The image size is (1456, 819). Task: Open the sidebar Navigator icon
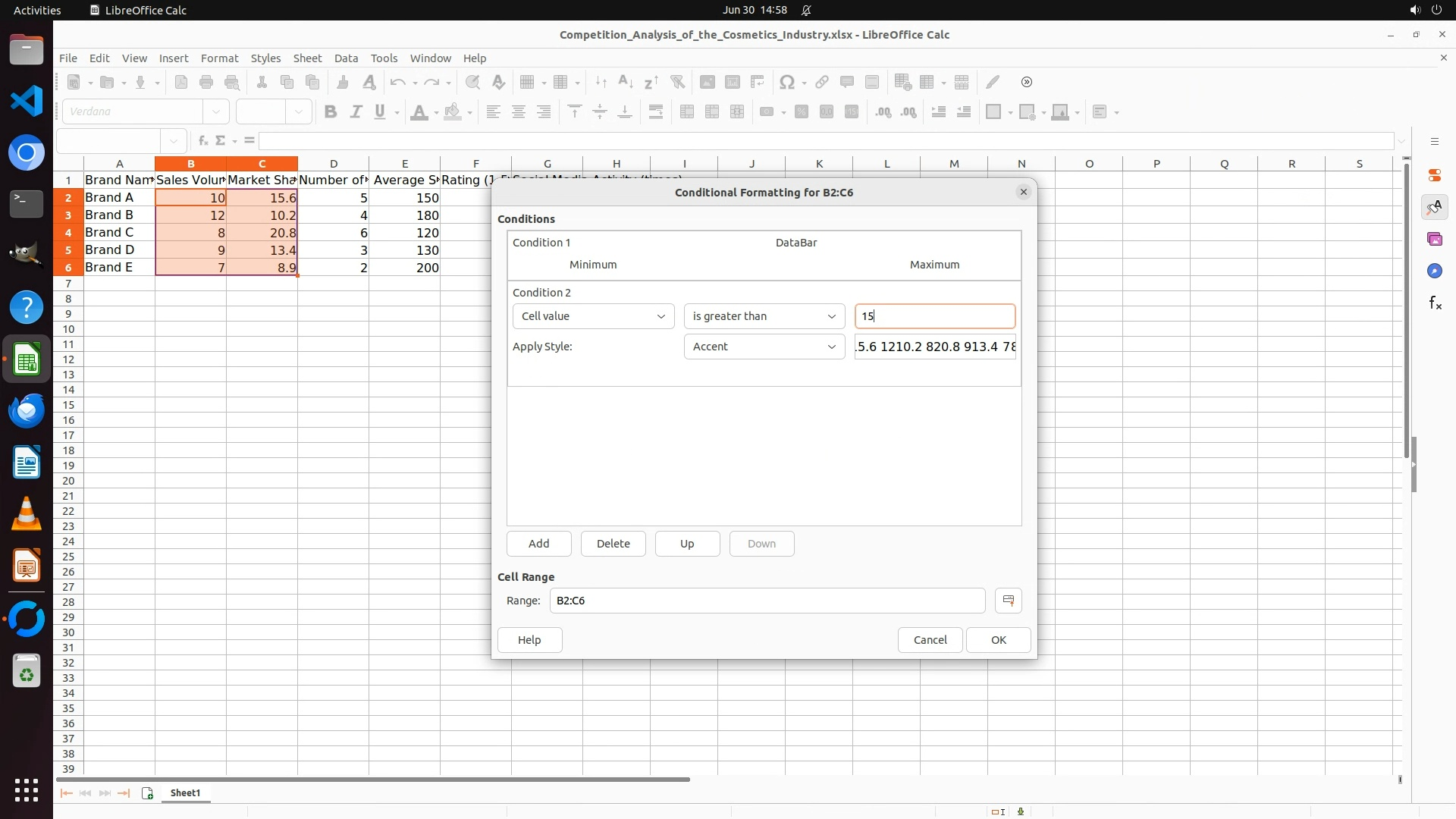1434,271
